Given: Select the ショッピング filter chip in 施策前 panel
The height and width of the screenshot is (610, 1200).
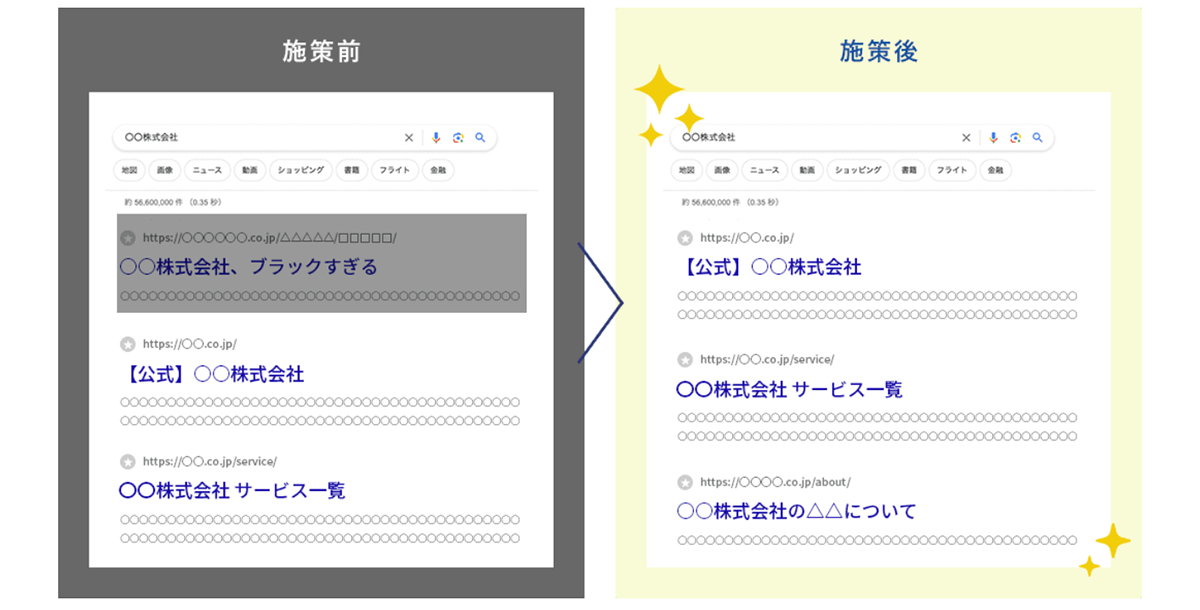Looking at the screenshot, I should coord(301,171).
